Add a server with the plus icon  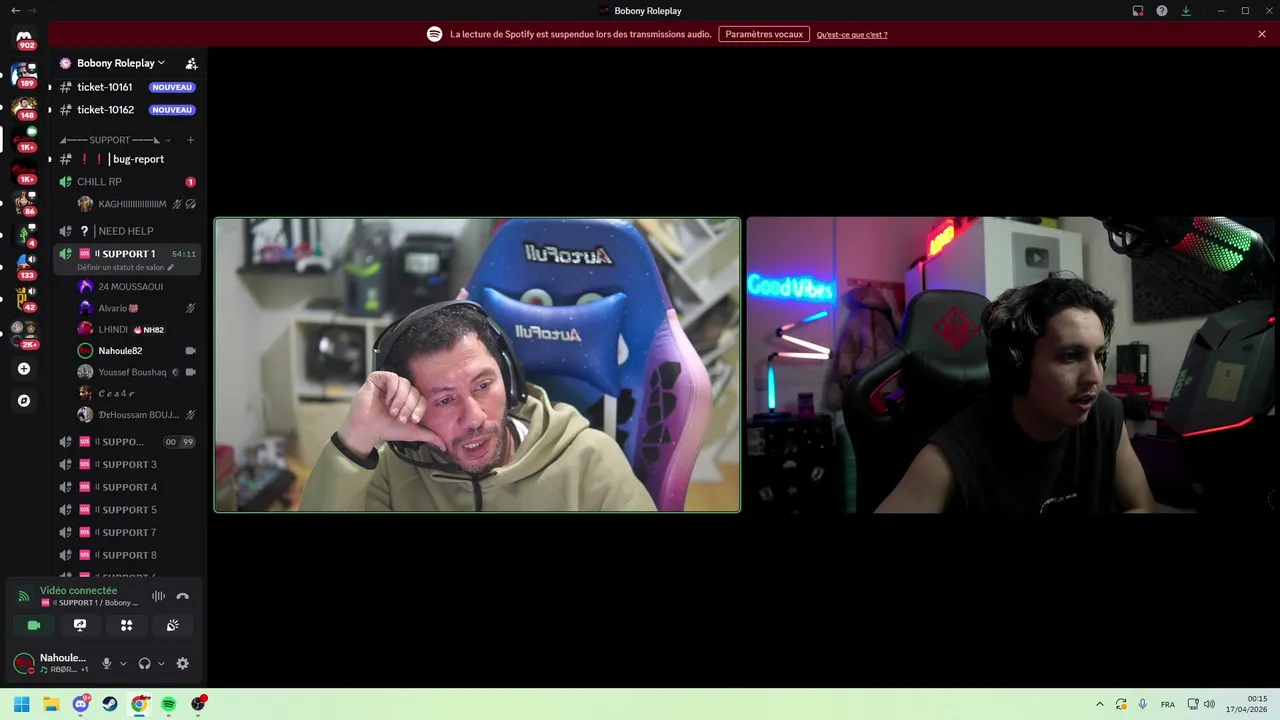click(x=24, y=369)
